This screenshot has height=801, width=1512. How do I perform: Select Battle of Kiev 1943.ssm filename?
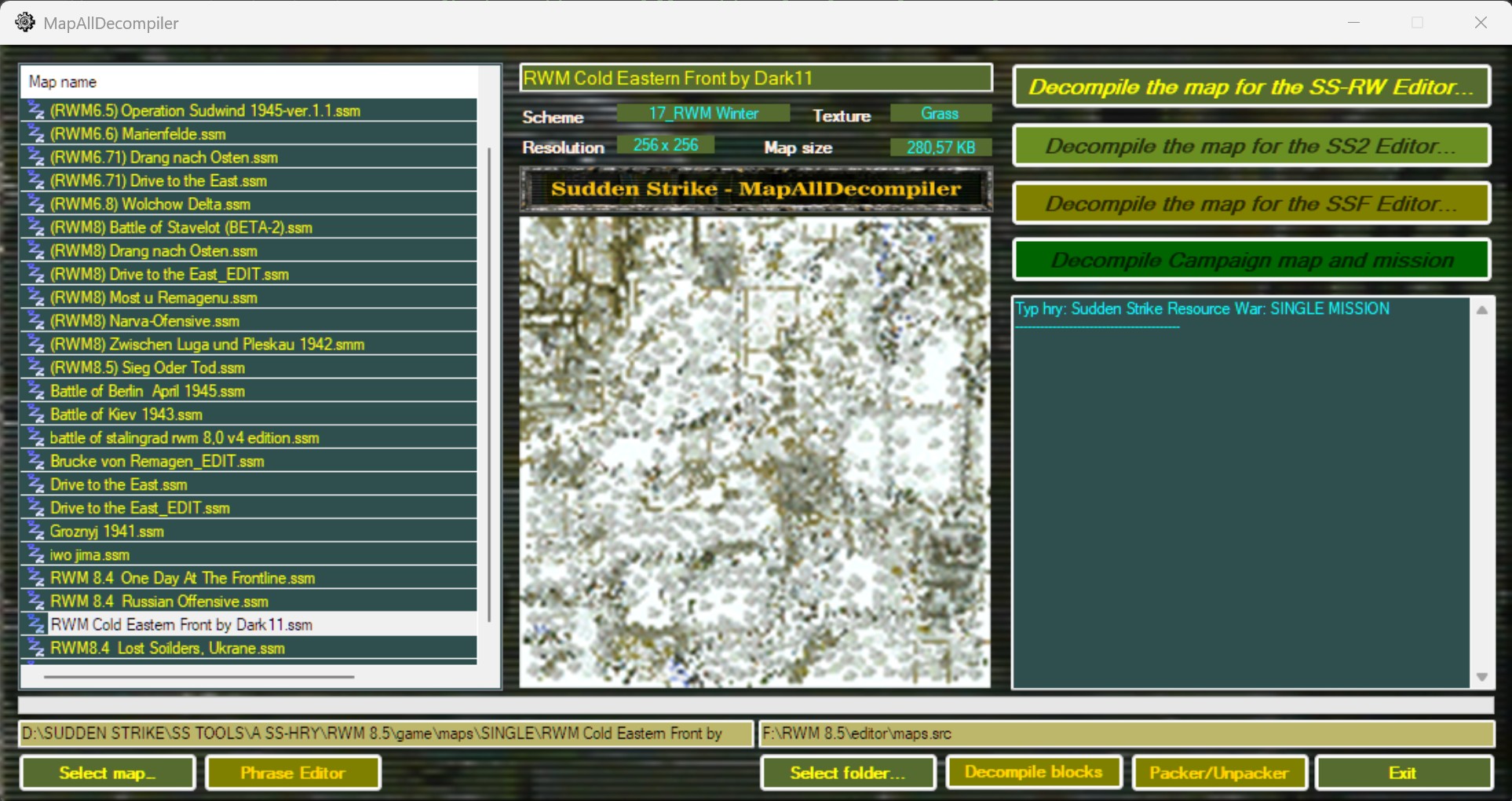point(126,415)
